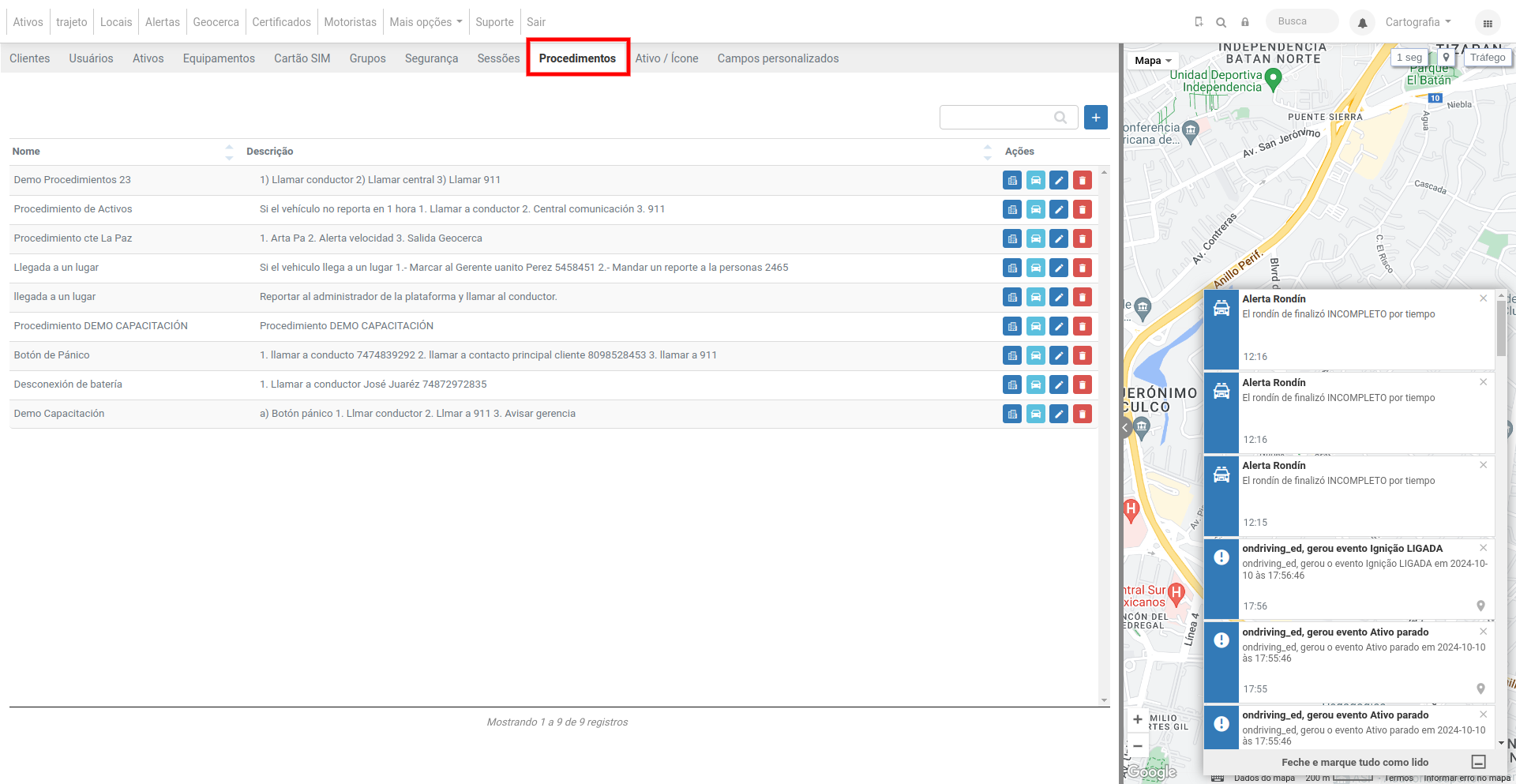This screenshot has height=784, width=1516.
Task: Open vehicle assignment for Demo Capacitación
Action: (x=1036, y=414)
